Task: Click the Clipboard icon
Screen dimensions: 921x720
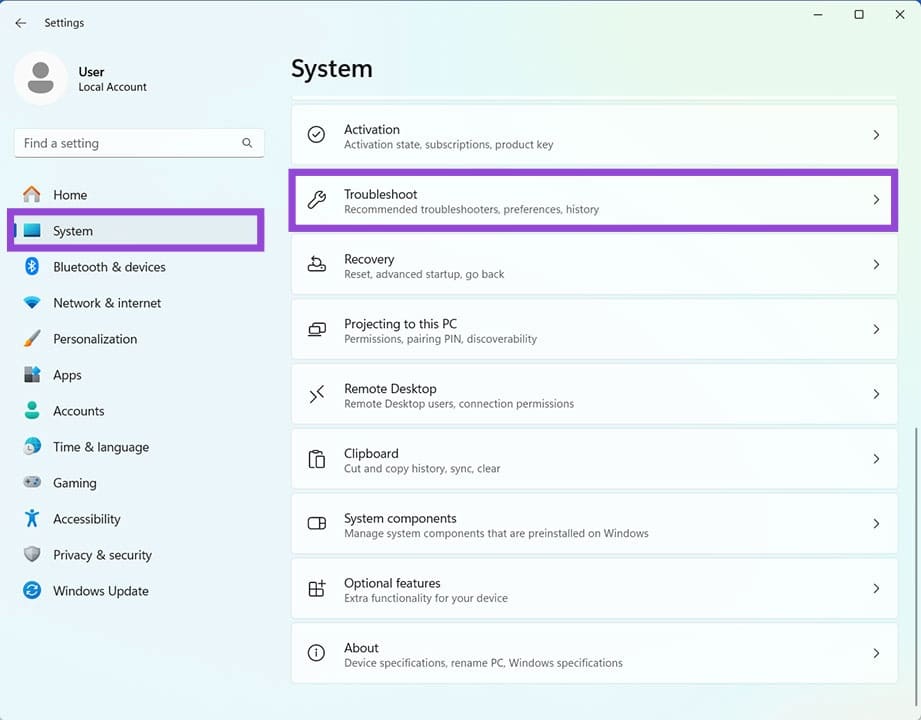Action: pos(317,460)
